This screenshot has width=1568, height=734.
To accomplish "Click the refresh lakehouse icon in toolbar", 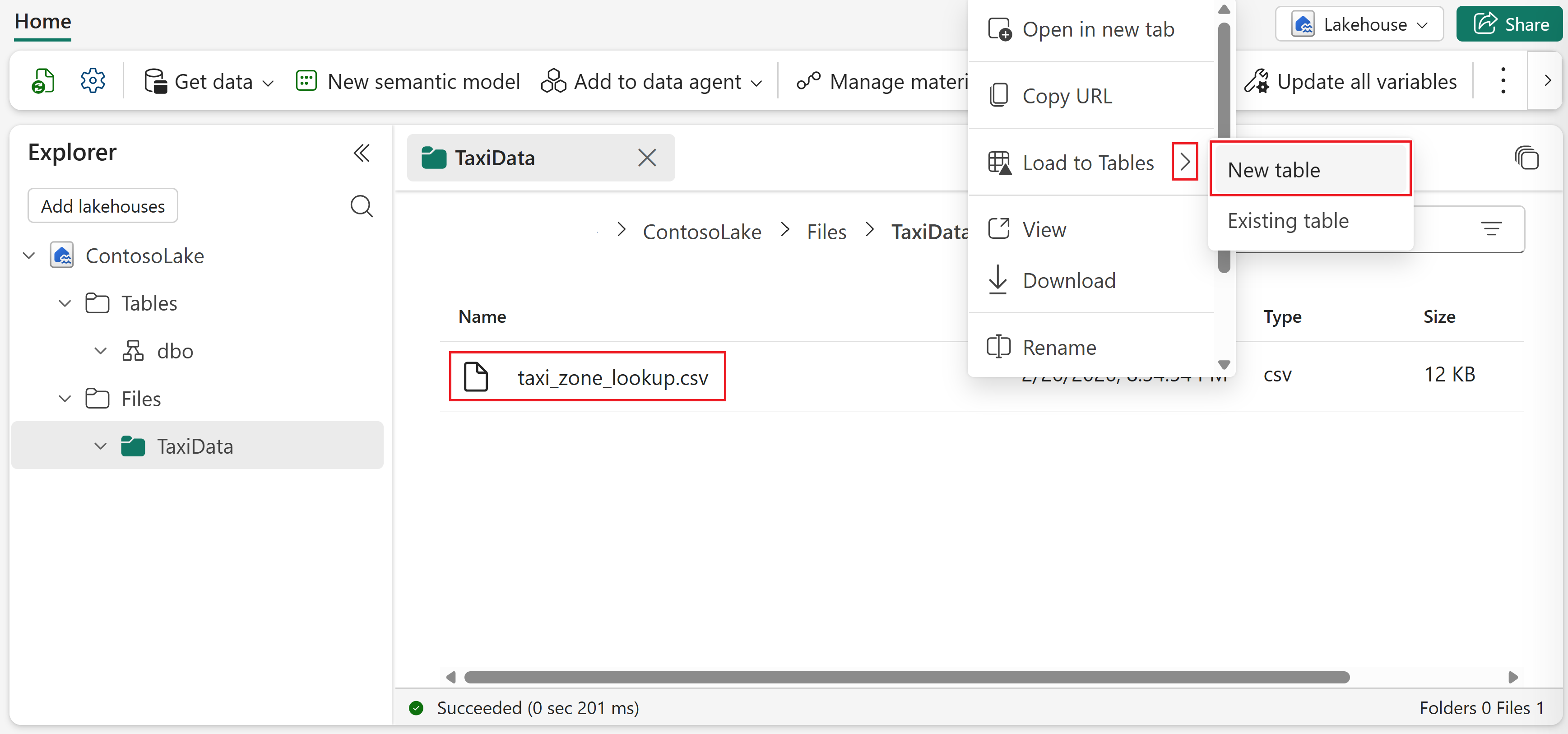I will tap(43, 81).
